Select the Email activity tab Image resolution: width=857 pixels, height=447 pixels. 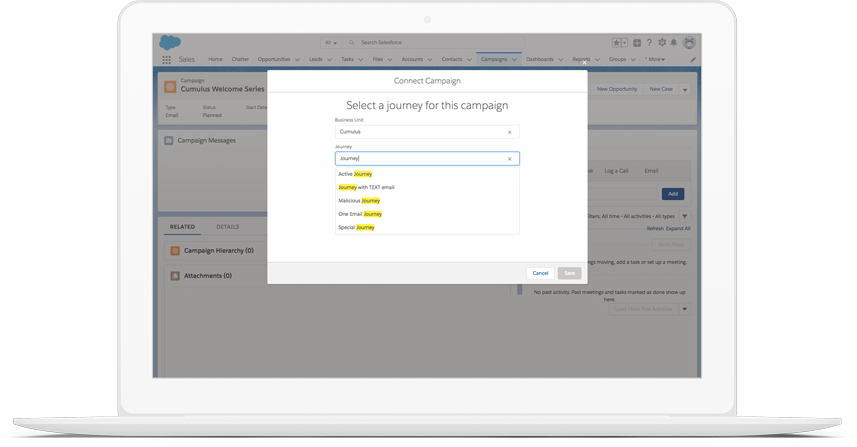[651, 171]
